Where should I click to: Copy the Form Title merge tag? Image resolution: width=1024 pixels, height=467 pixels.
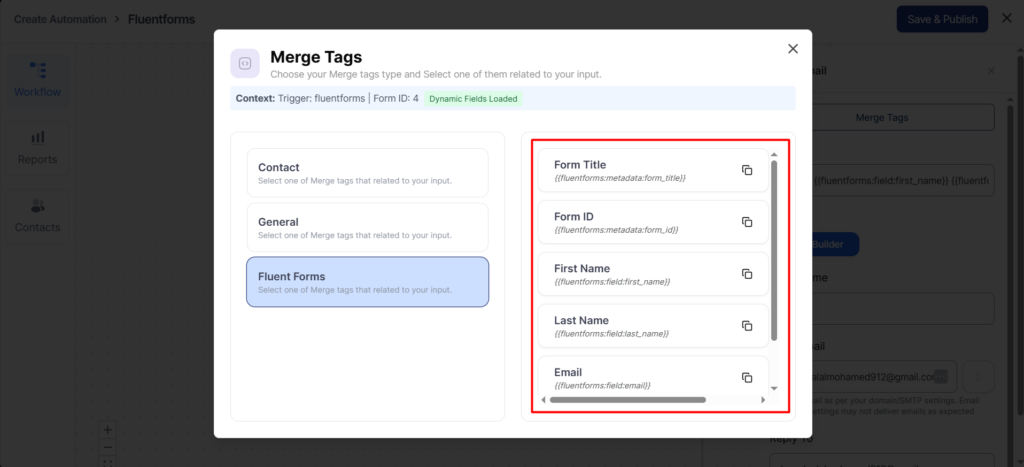746,170
